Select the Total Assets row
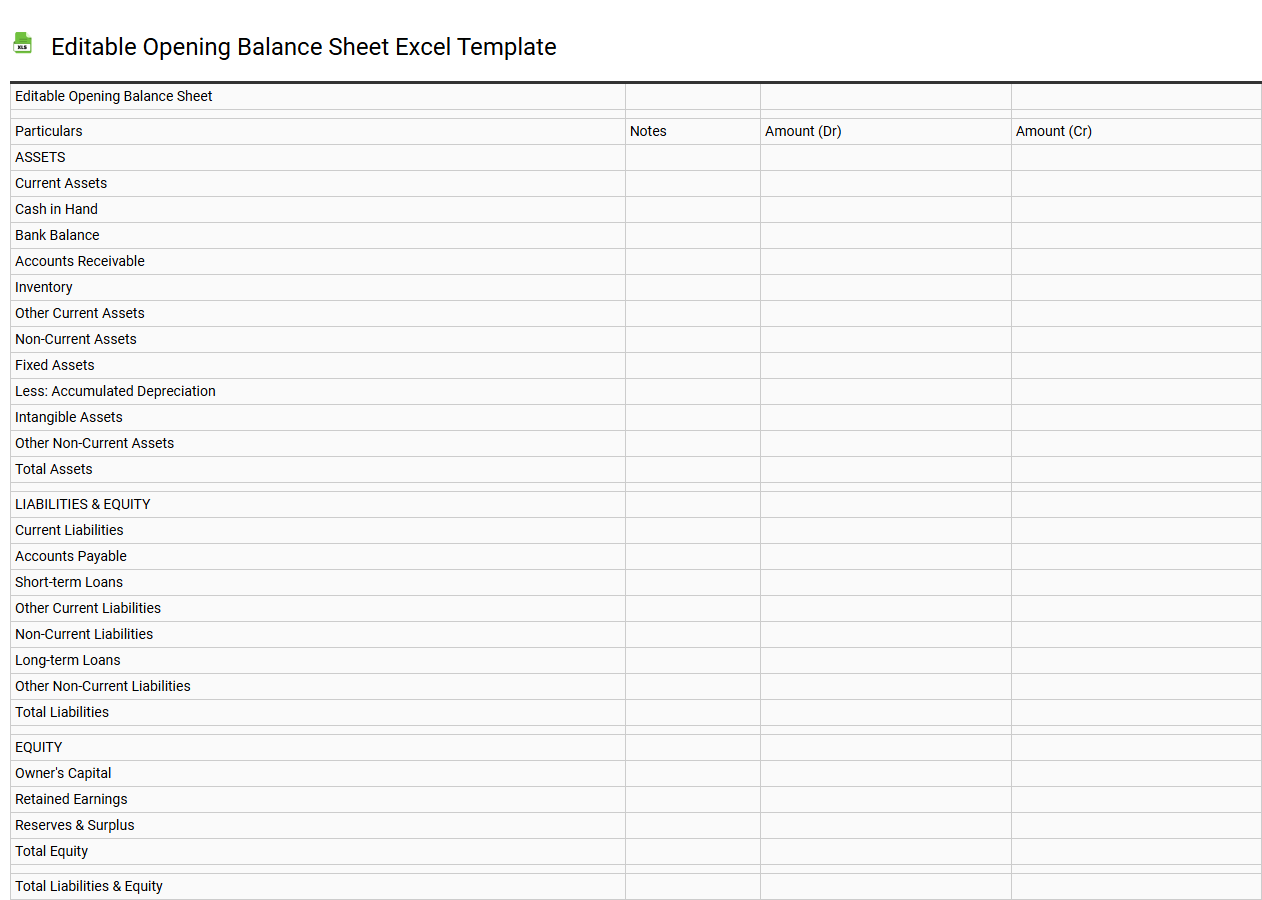The height and width of the screenshot is (900, 1262). [53, 469]
